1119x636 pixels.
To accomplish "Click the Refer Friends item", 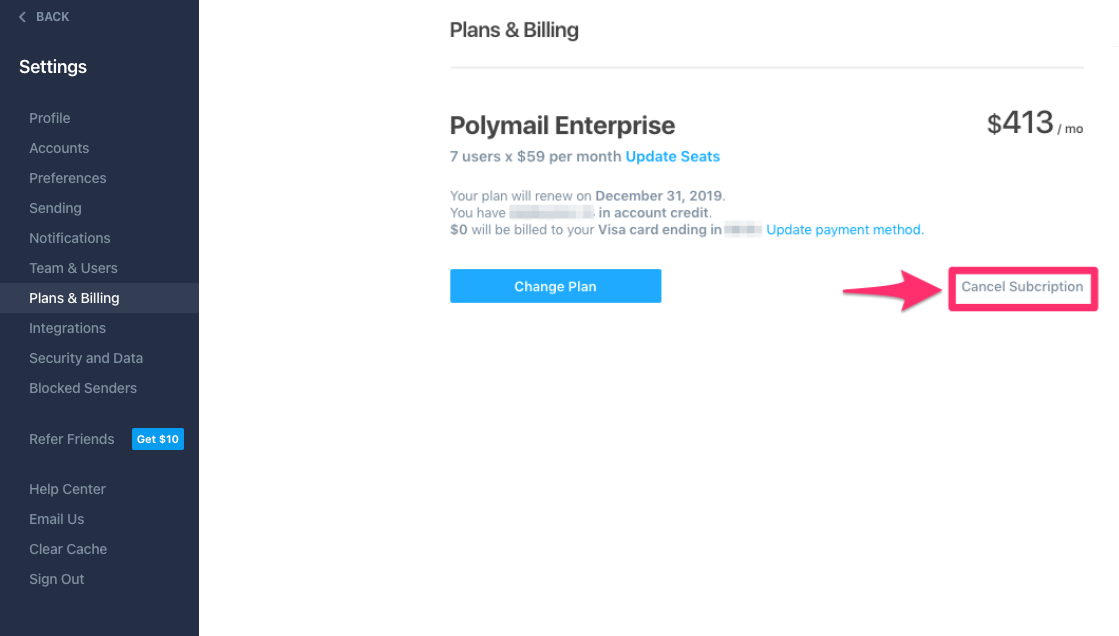I will 71,439.
